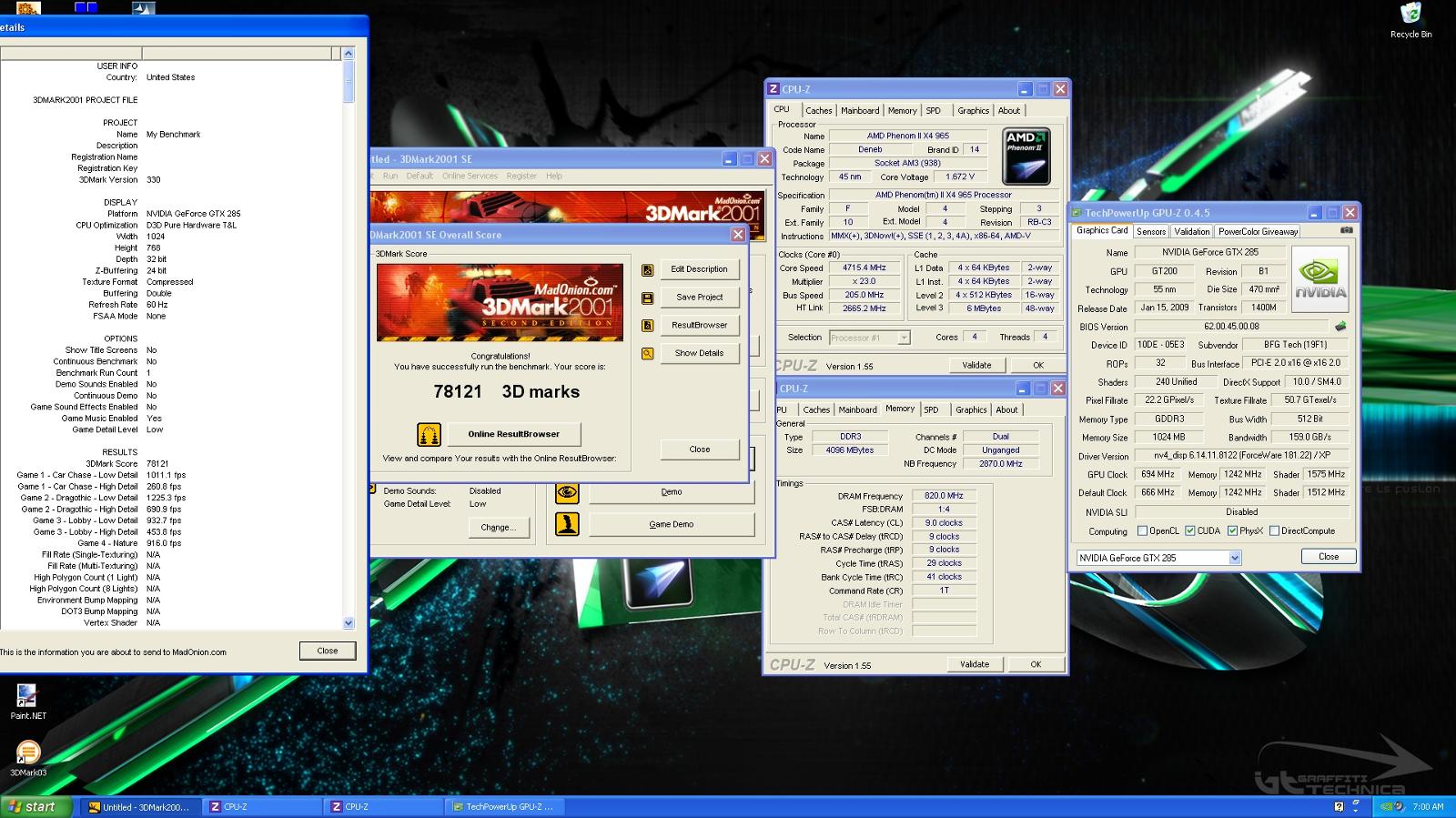Click the Online ResultBrowser people icon

(x=430, y=435)
